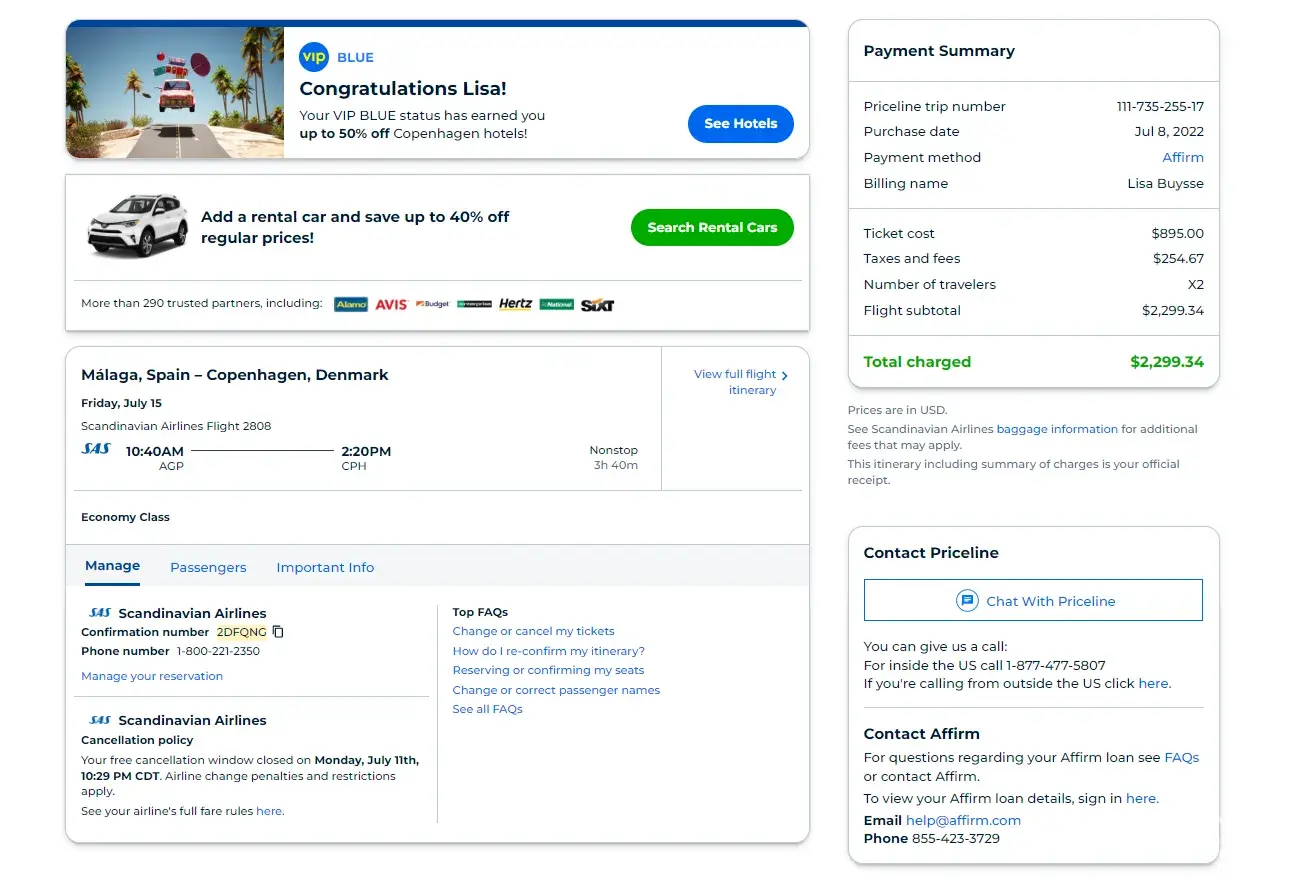Open the Important Info tab
Image resolution: width=1313 pixels, height=878 pixels.
[325, 567]
